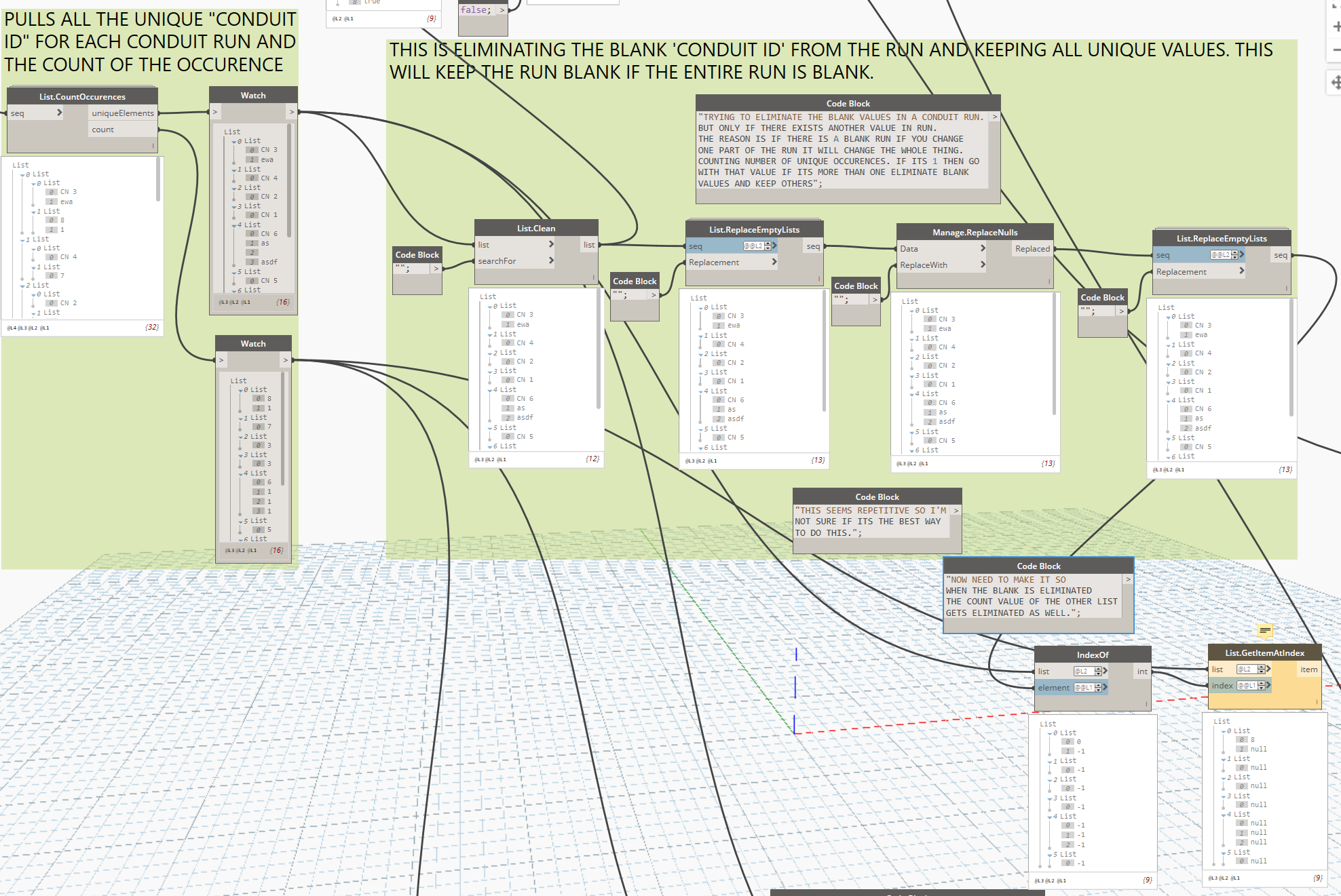Toggle the pan mode icon
The width and height of the screenshot is (1341, 896).
pyautogui.click(x=1336, y=82)
